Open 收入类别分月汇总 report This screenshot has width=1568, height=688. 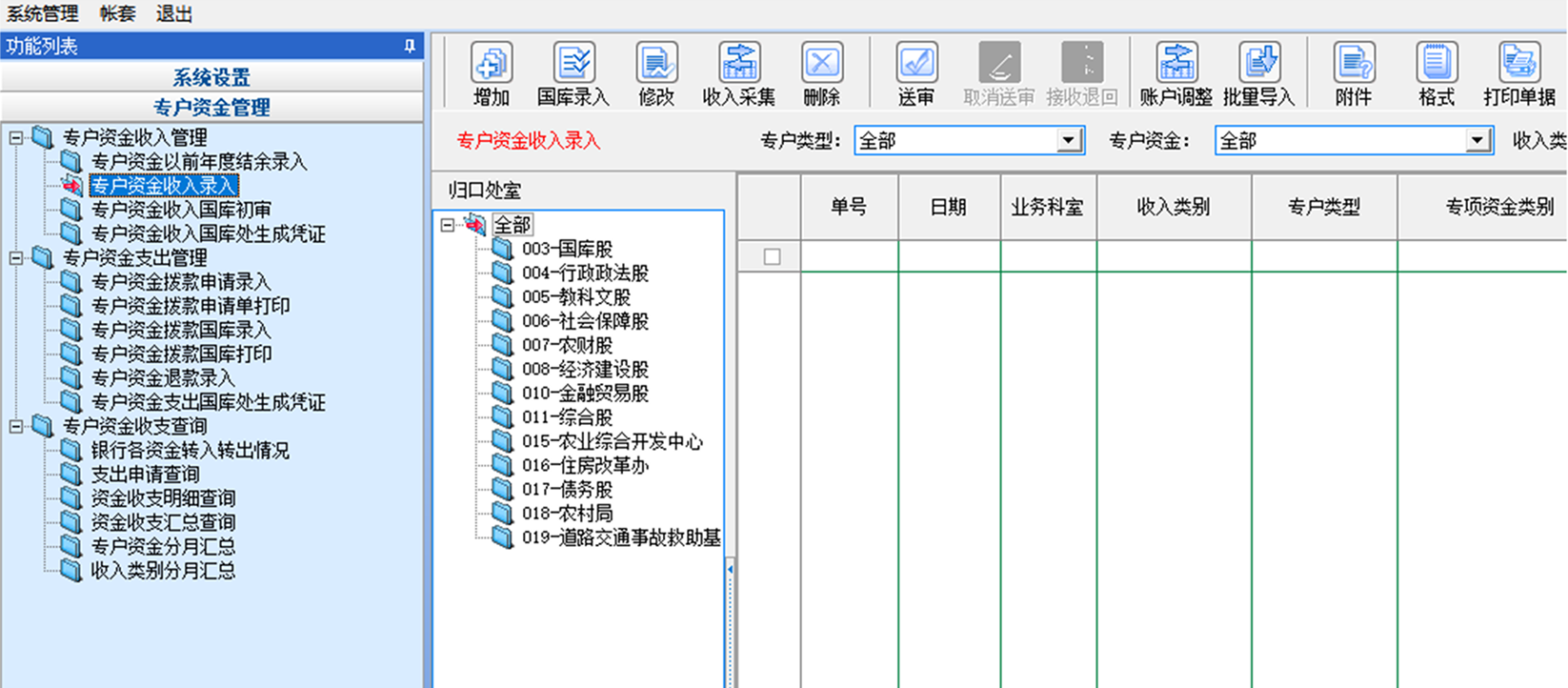coord(163,571)
